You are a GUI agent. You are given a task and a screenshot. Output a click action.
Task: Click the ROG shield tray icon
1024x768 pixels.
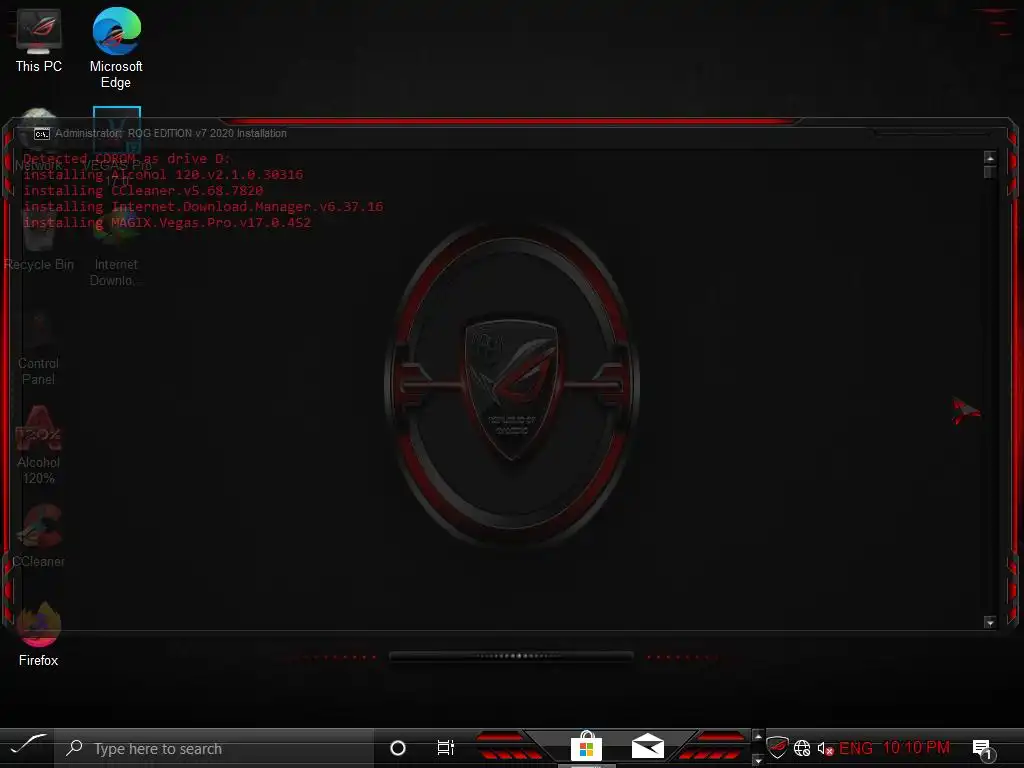click(x=777, y=747)
